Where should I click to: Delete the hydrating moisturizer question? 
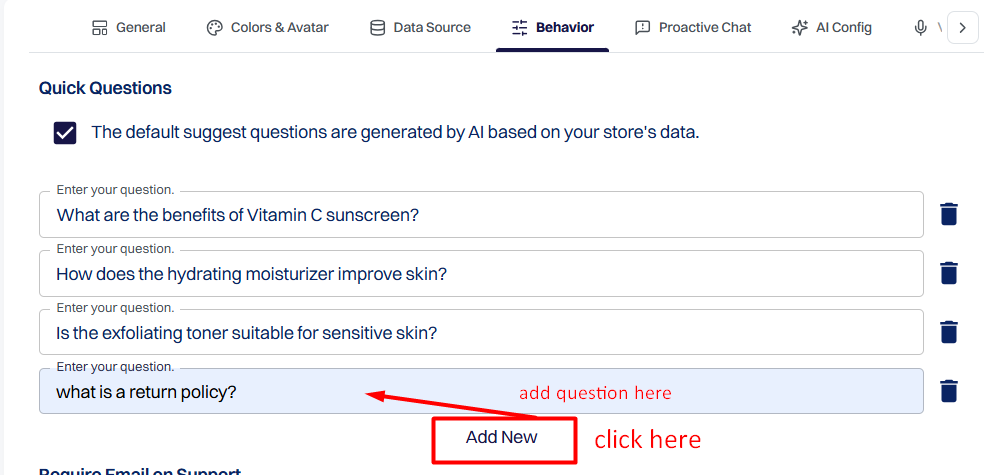coord(949,273)
